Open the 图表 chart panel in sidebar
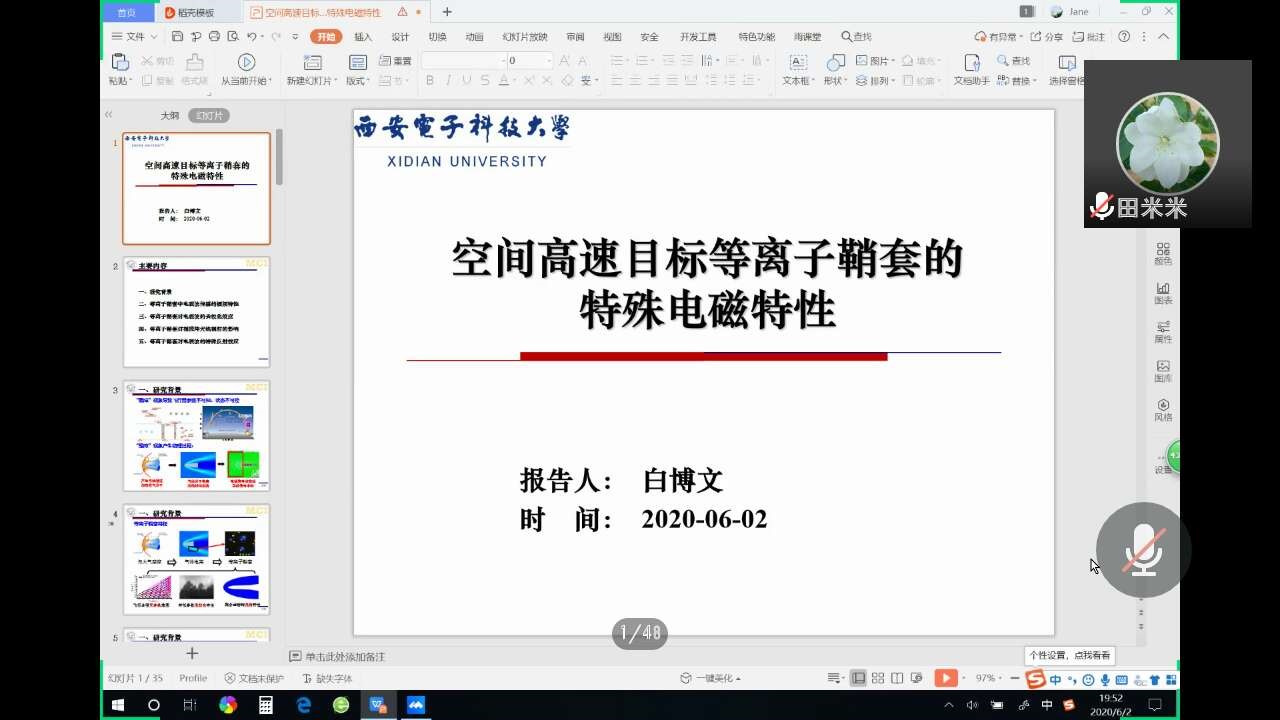1280x720 pixels. [1163, 293]
